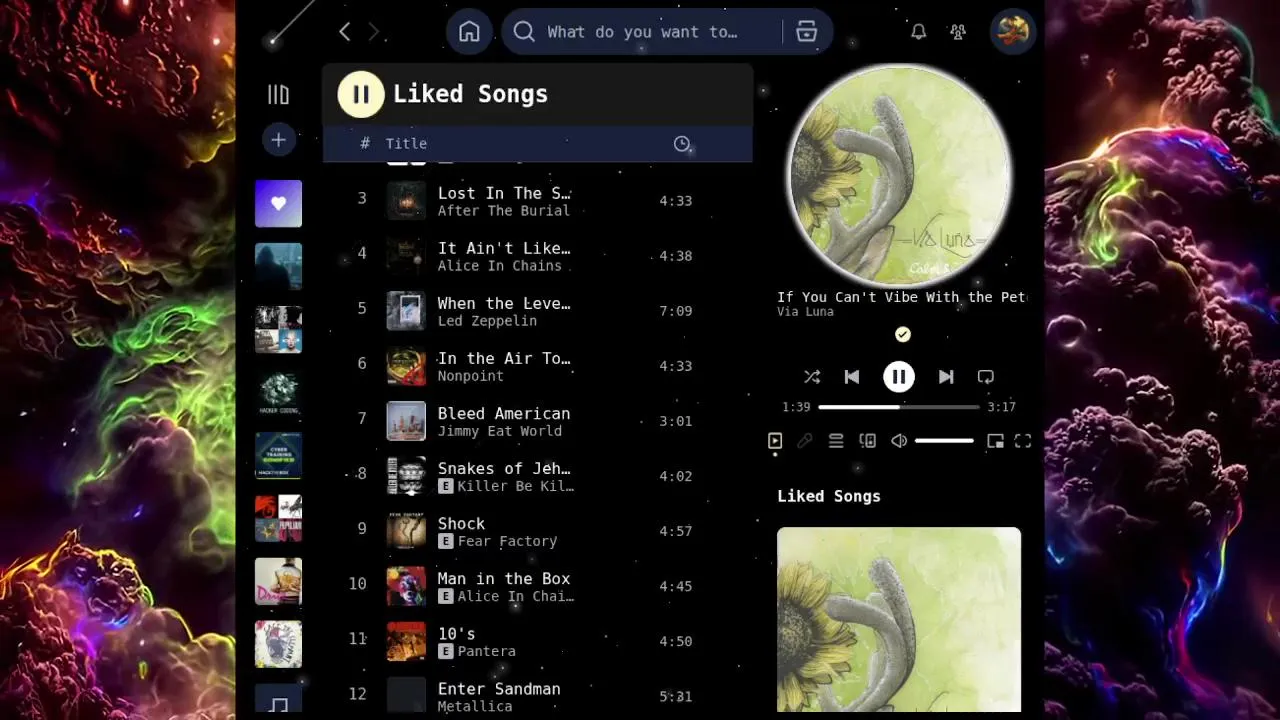Open the Via Luna artist link under now playing
This screenshot has width=1280, height=720.
[x=805, y=312]
